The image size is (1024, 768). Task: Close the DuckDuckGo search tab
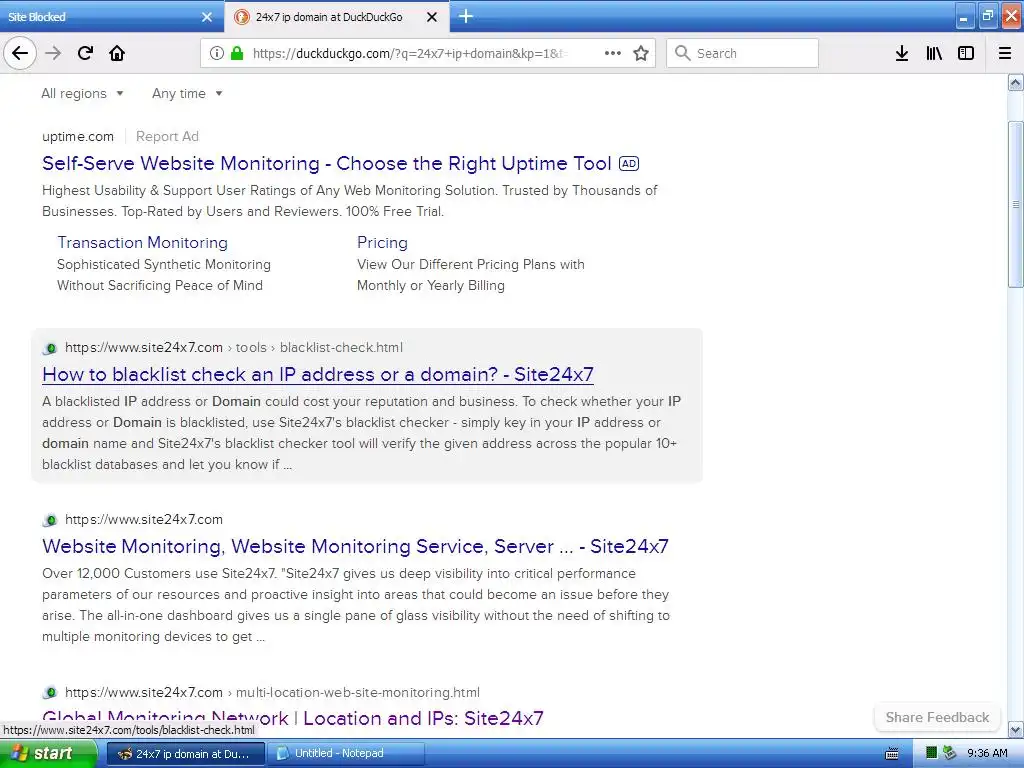click(x=432, y=17)
